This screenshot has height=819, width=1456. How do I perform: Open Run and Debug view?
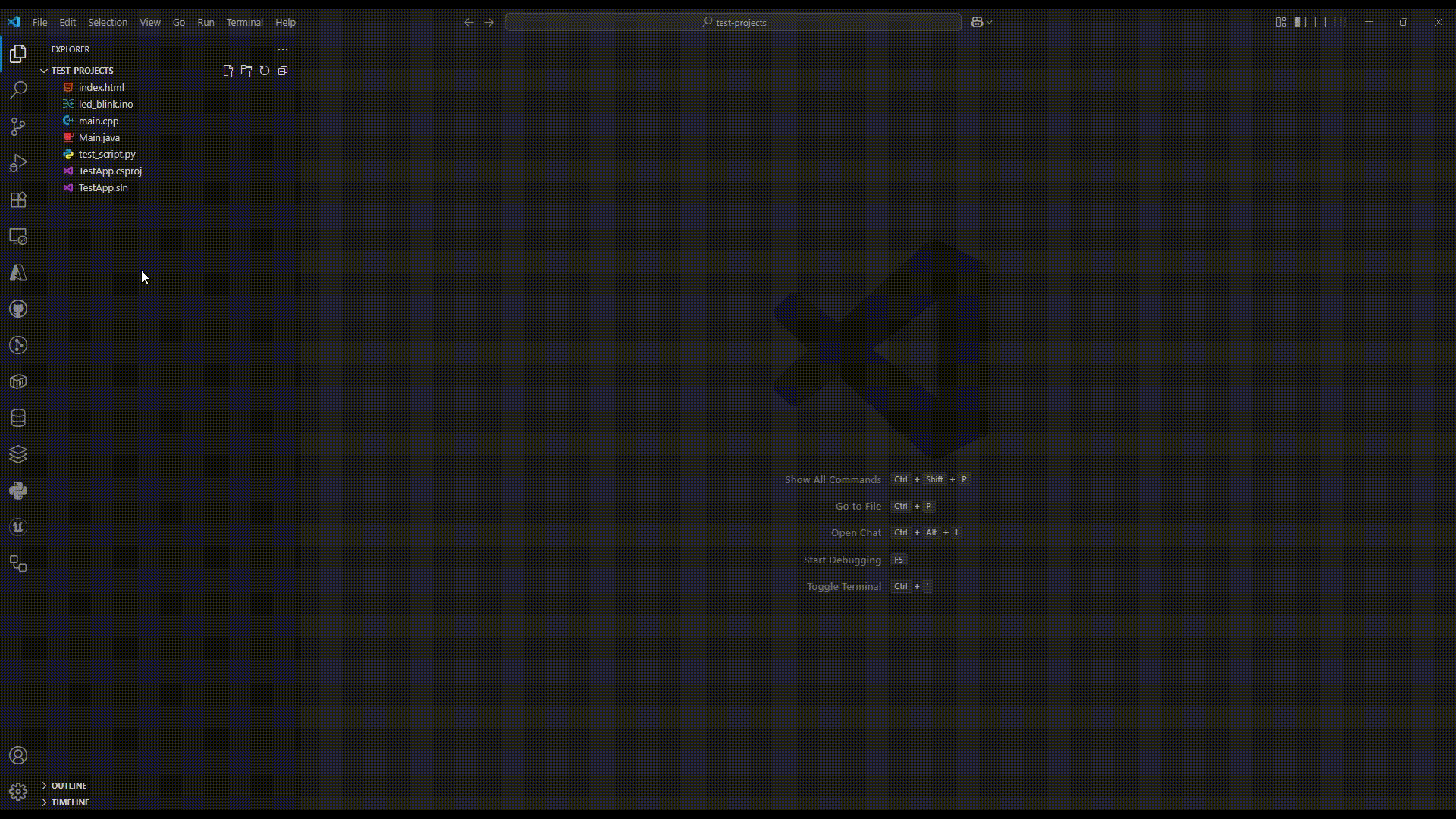point(18,163)
